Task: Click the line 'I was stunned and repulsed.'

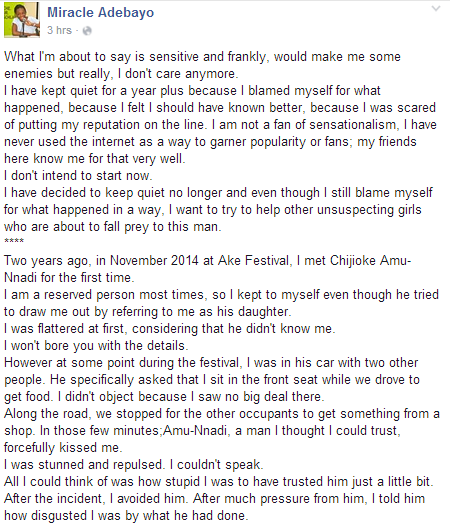Action: 83,465
